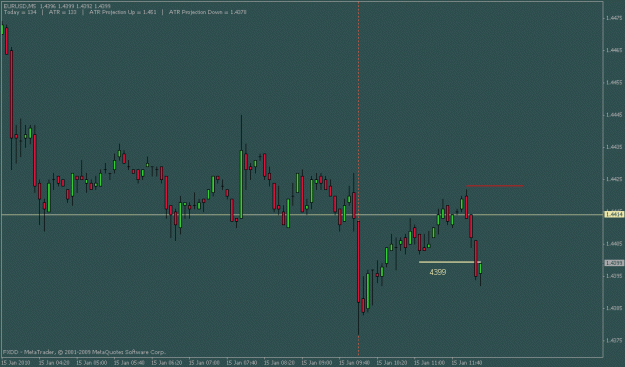Click the "ATR = 133" indicator value

coord(63,12)
